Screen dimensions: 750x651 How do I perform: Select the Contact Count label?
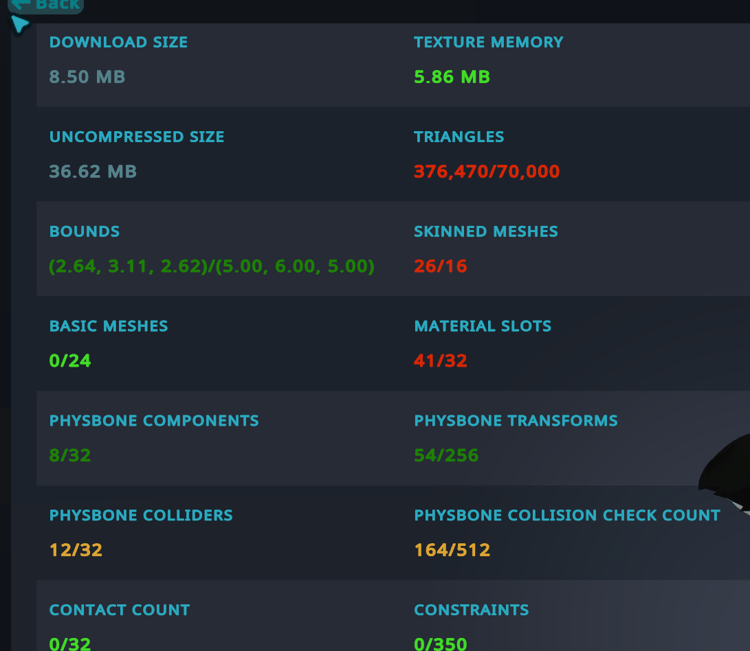[x=120, y=610]
